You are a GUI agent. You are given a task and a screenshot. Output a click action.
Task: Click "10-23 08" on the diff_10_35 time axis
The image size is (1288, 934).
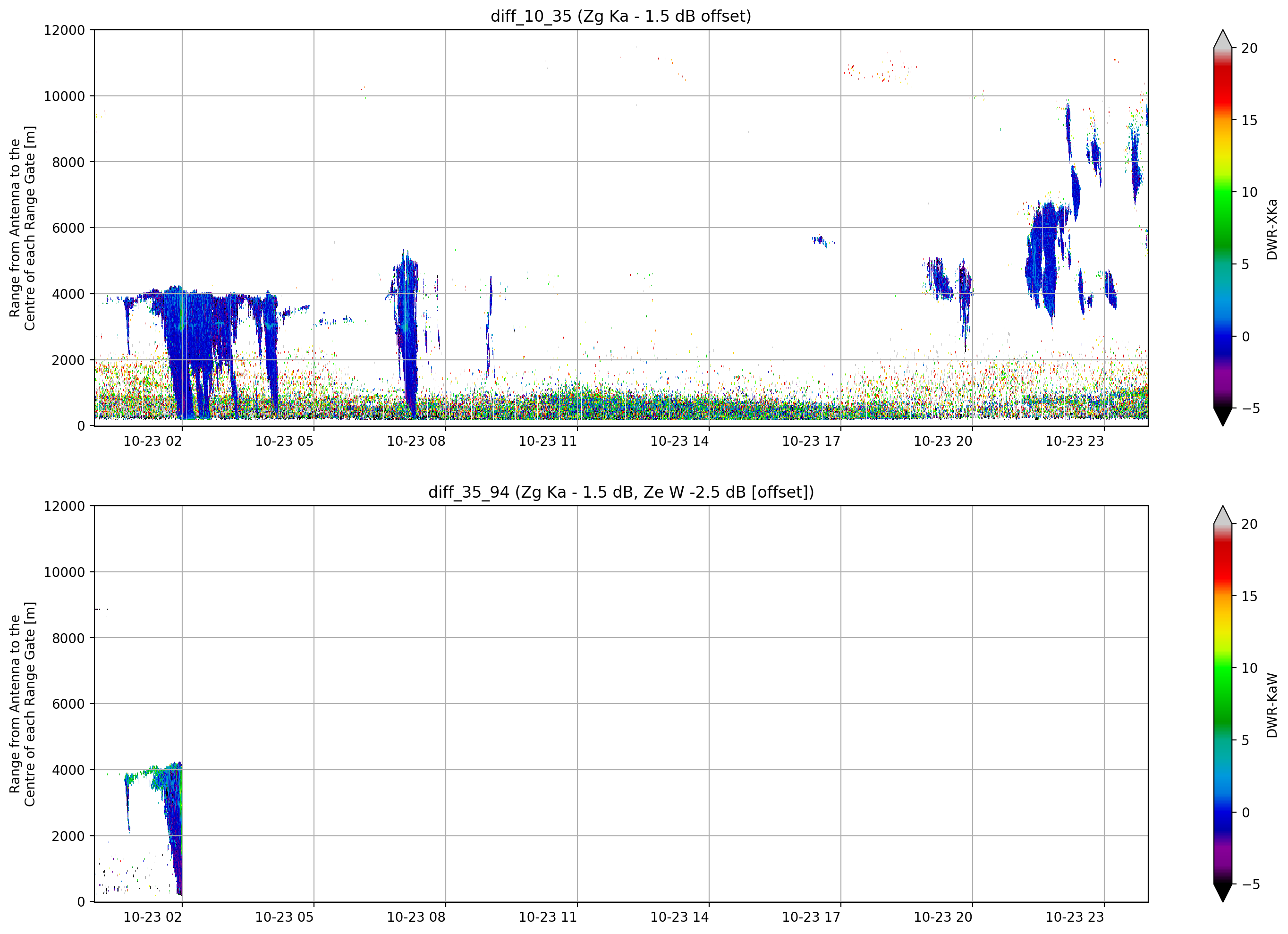416,442
